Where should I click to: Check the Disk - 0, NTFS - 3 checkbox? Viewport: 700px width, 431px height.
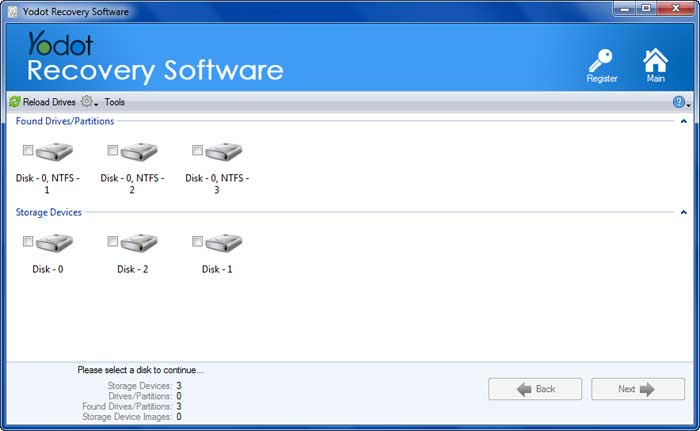[x=197, y=150]
